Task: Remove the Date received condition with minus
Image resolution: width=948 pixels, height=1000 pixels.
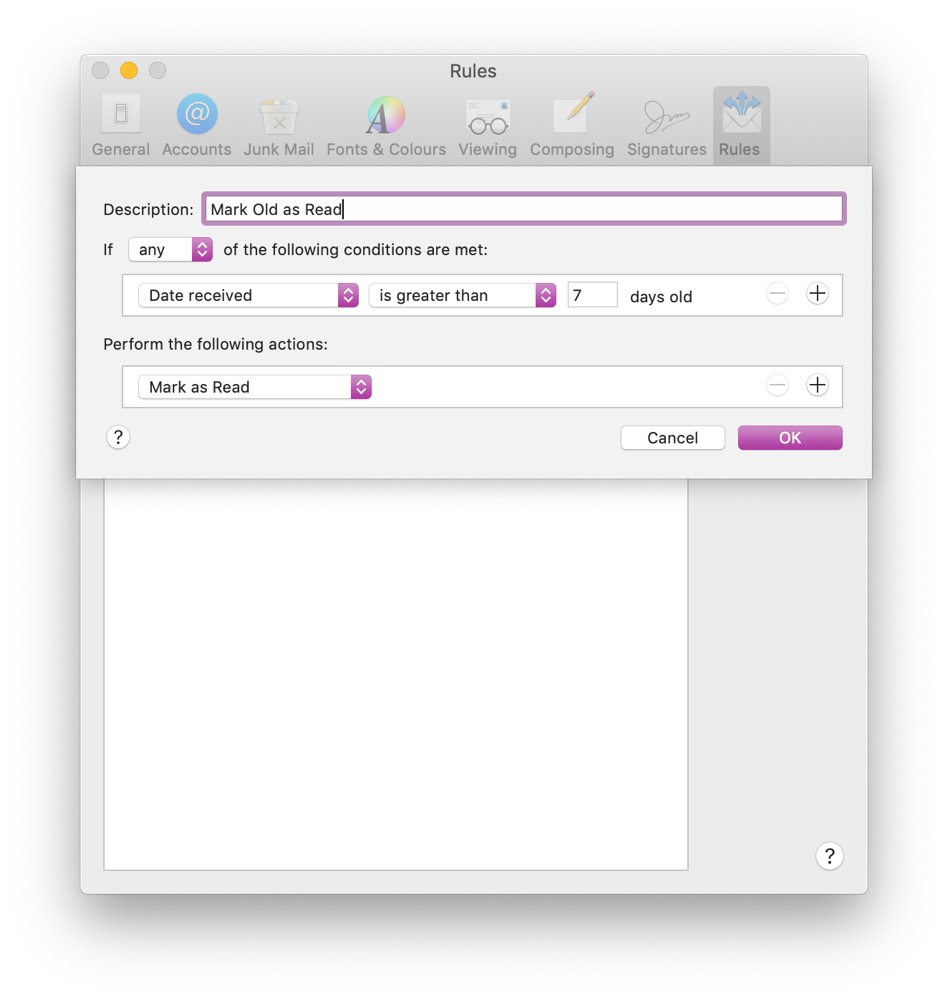Action: [777, 294]
